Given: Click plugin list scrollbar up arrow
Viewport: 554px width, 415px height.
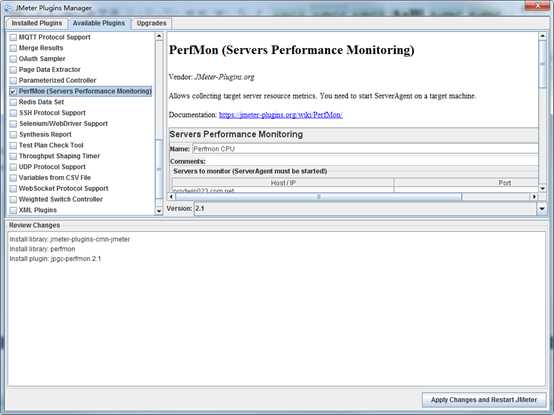Looking at the screenshot, I should click(x=159, y=36).
